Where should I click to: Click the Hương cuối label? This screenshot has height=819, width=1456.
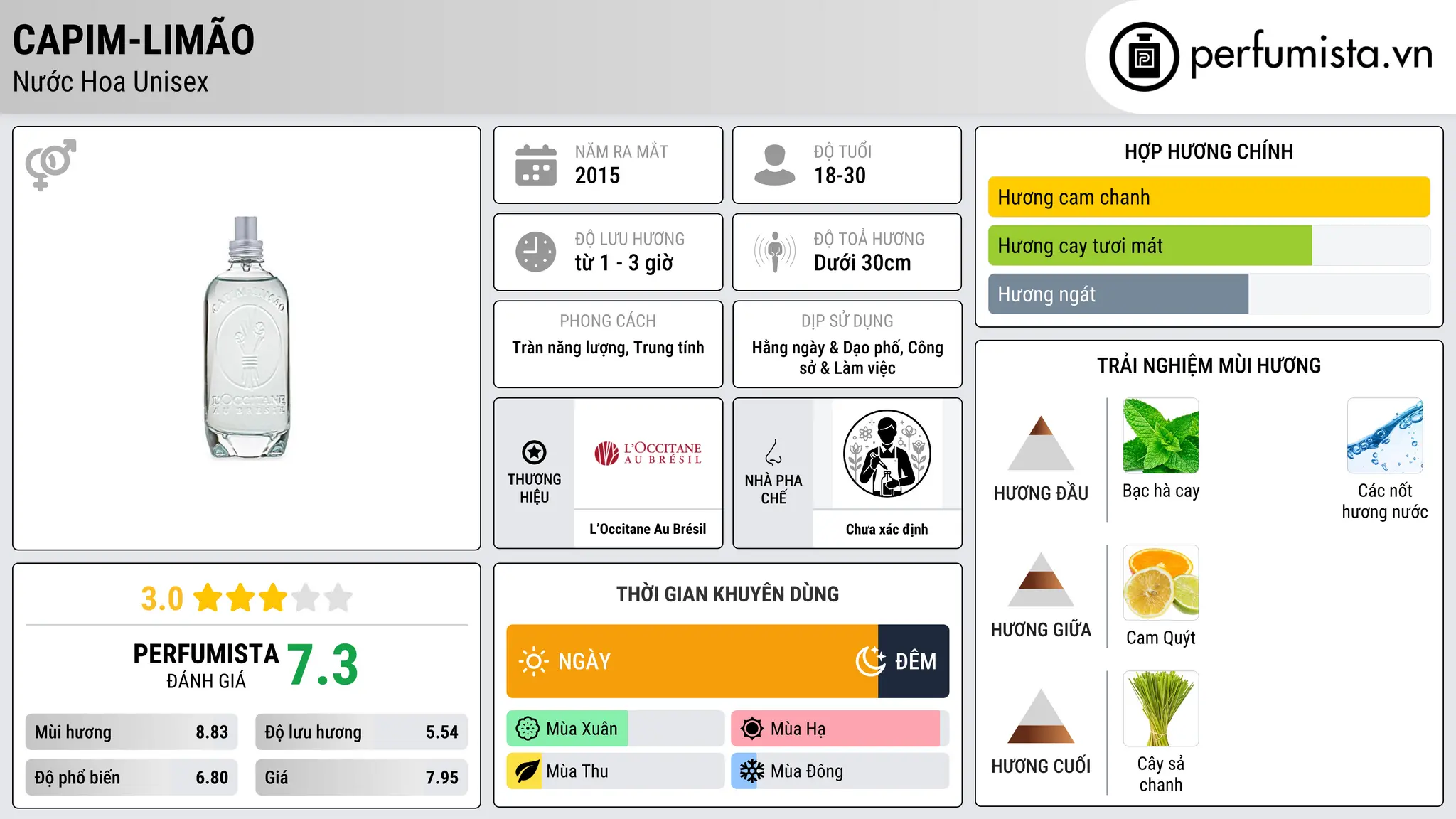(1041, 766)
